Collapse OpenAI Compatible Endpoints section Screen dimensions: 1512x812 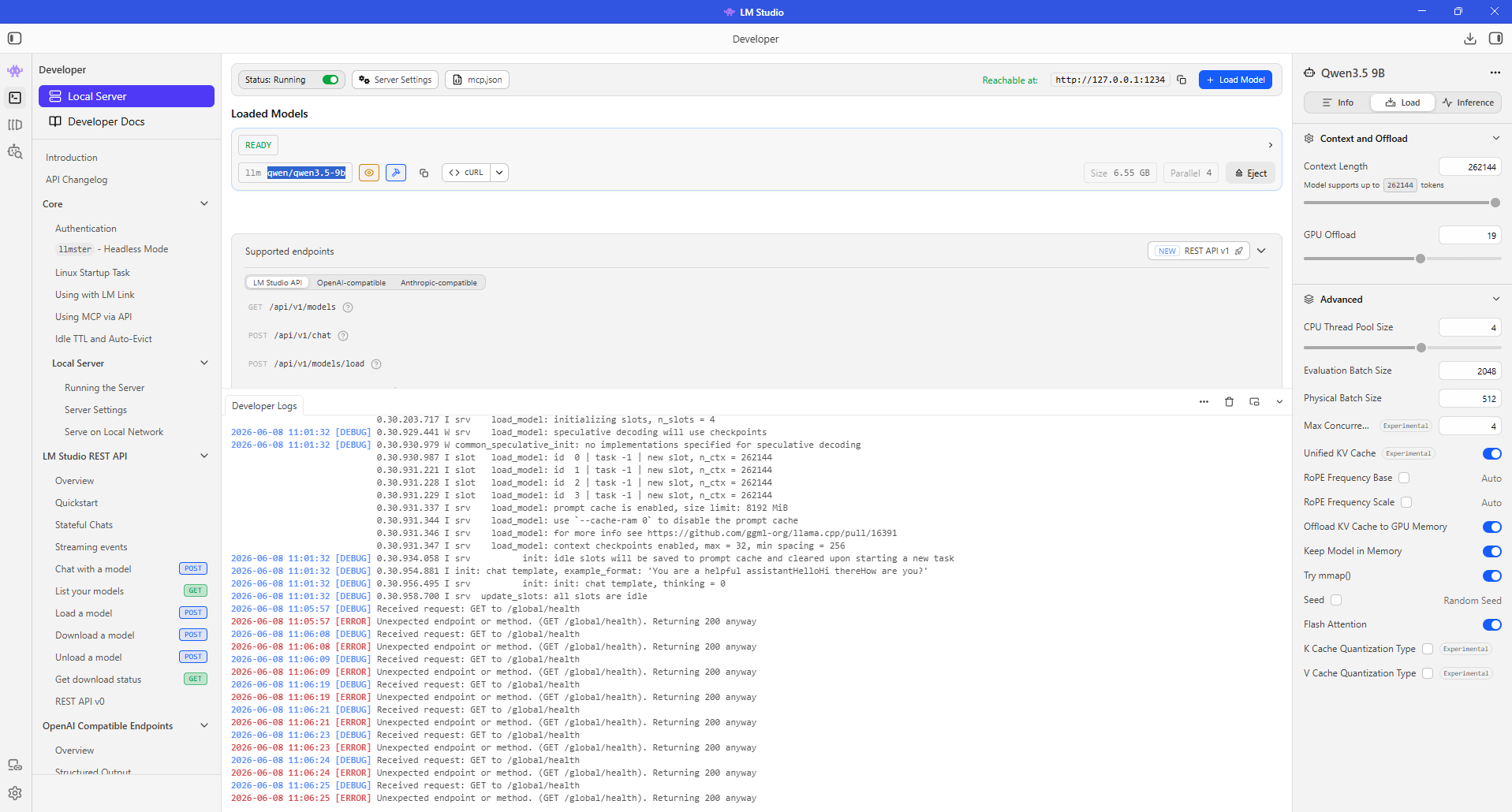coord(204,725)
